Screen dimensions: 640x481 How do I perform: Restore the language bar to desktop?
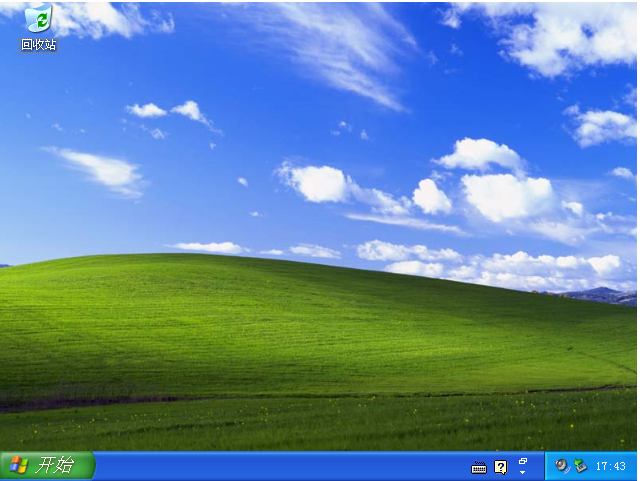click(x=523, y=461)
